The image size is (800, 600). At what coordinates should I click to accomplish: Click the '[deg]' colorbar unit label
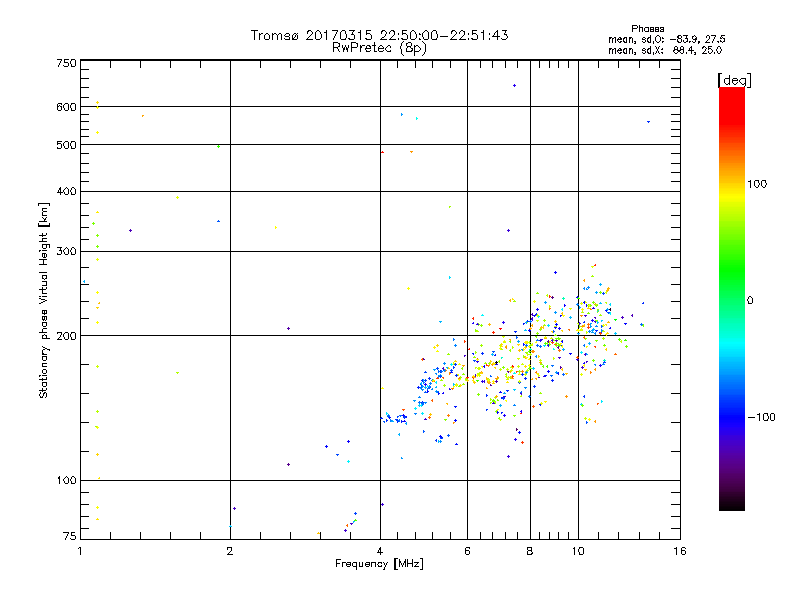click(734, 80)
